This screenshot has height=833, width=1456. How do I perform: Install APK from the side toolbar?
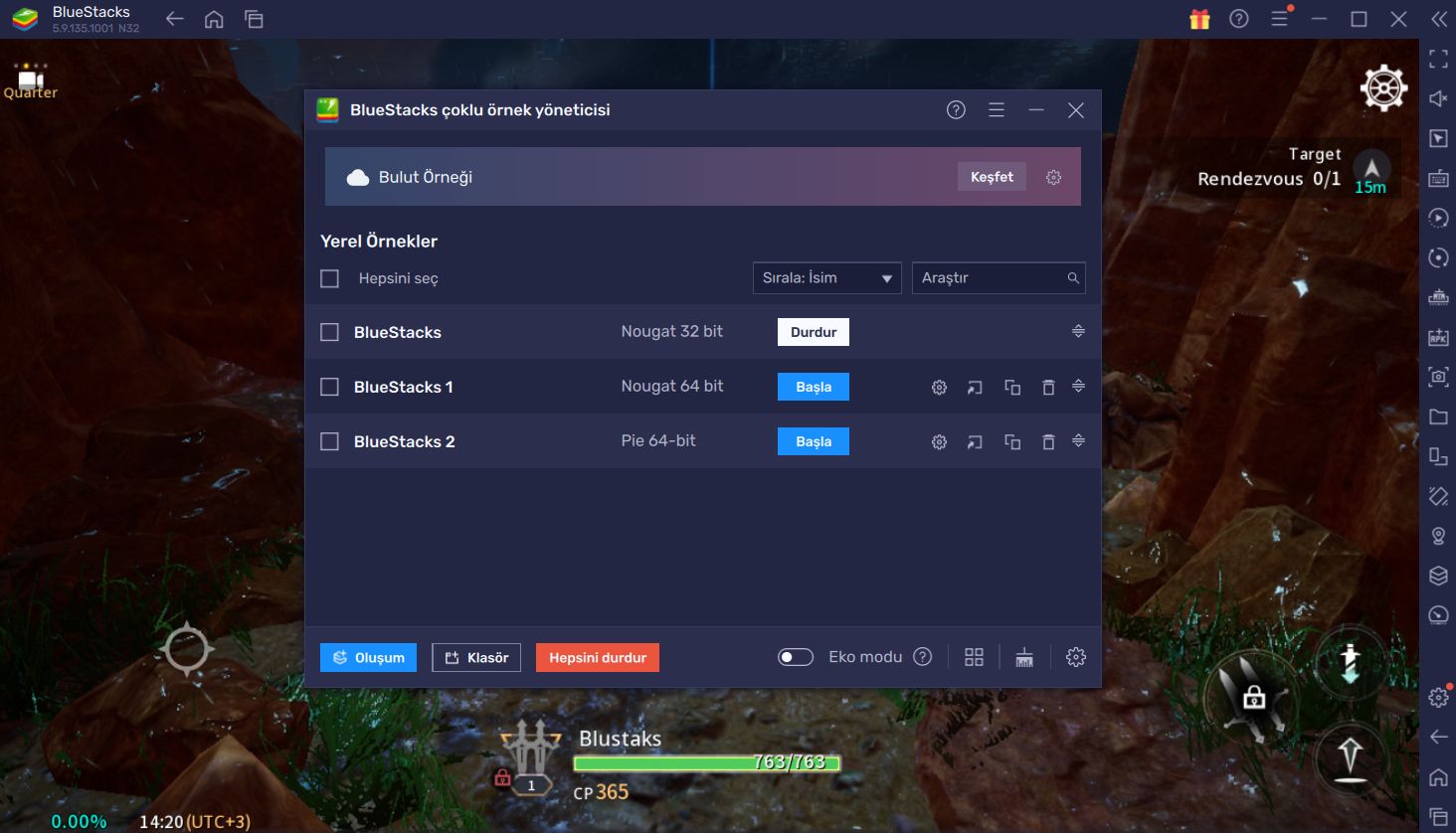[1438, 337]
